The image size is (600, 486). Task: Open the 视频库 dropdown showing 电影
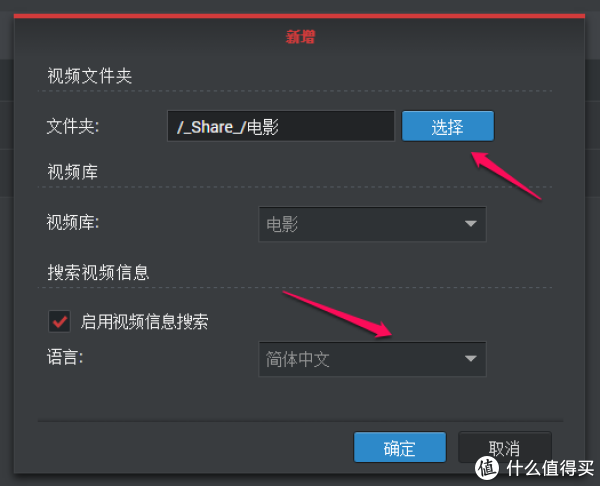tap(372, 224)
